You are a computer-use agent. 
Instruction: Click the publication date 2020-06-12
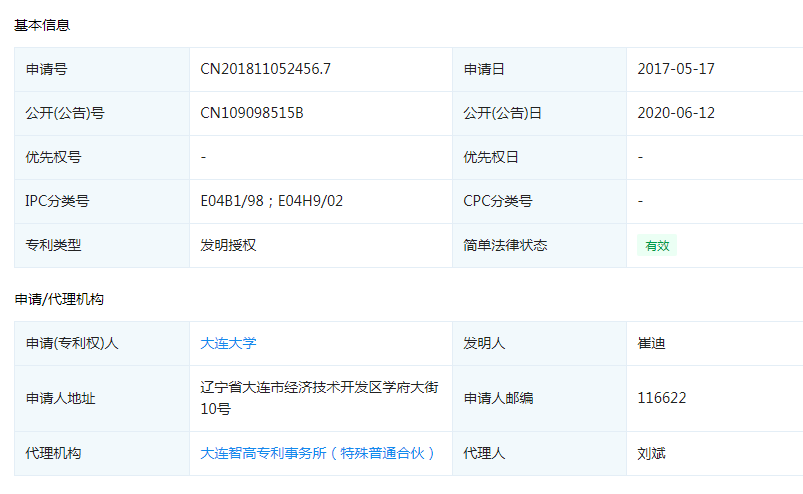tap(675, 113)
